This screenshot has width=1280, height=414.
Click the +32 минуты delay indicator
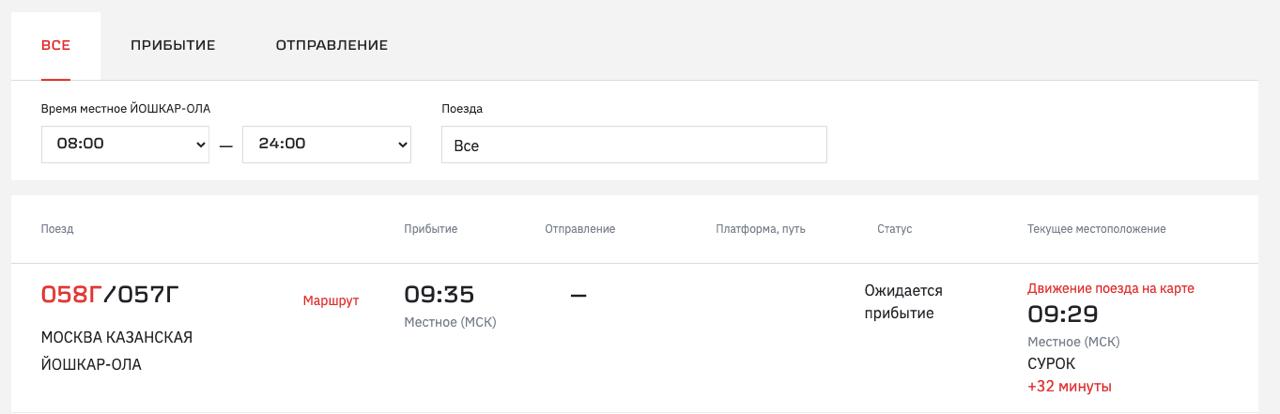[1069, 386]
